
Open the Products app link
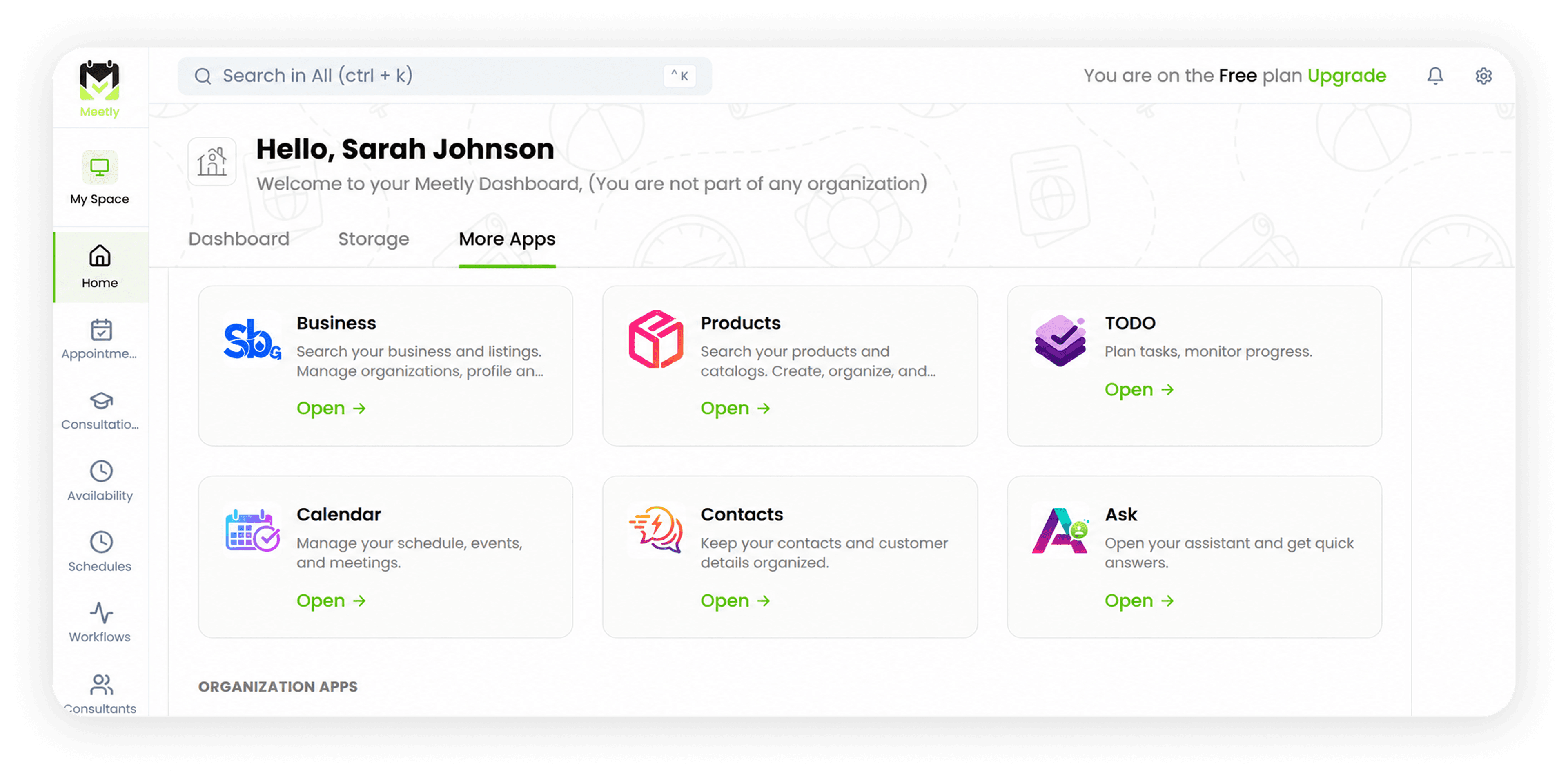pyautogui.click(x=735, y=408)
